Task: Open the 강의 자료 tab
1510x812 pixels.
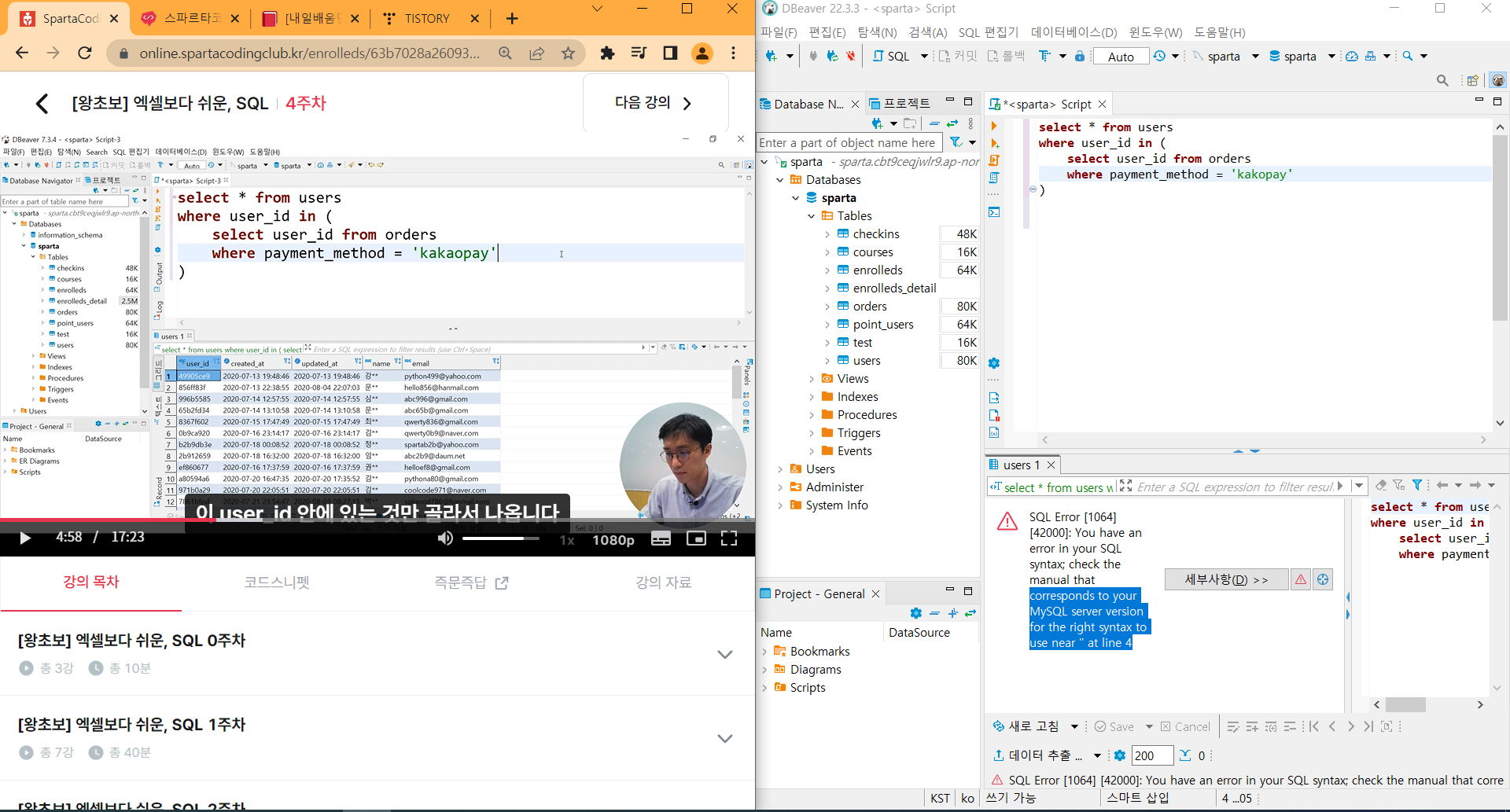Action: tap(663, 582)
